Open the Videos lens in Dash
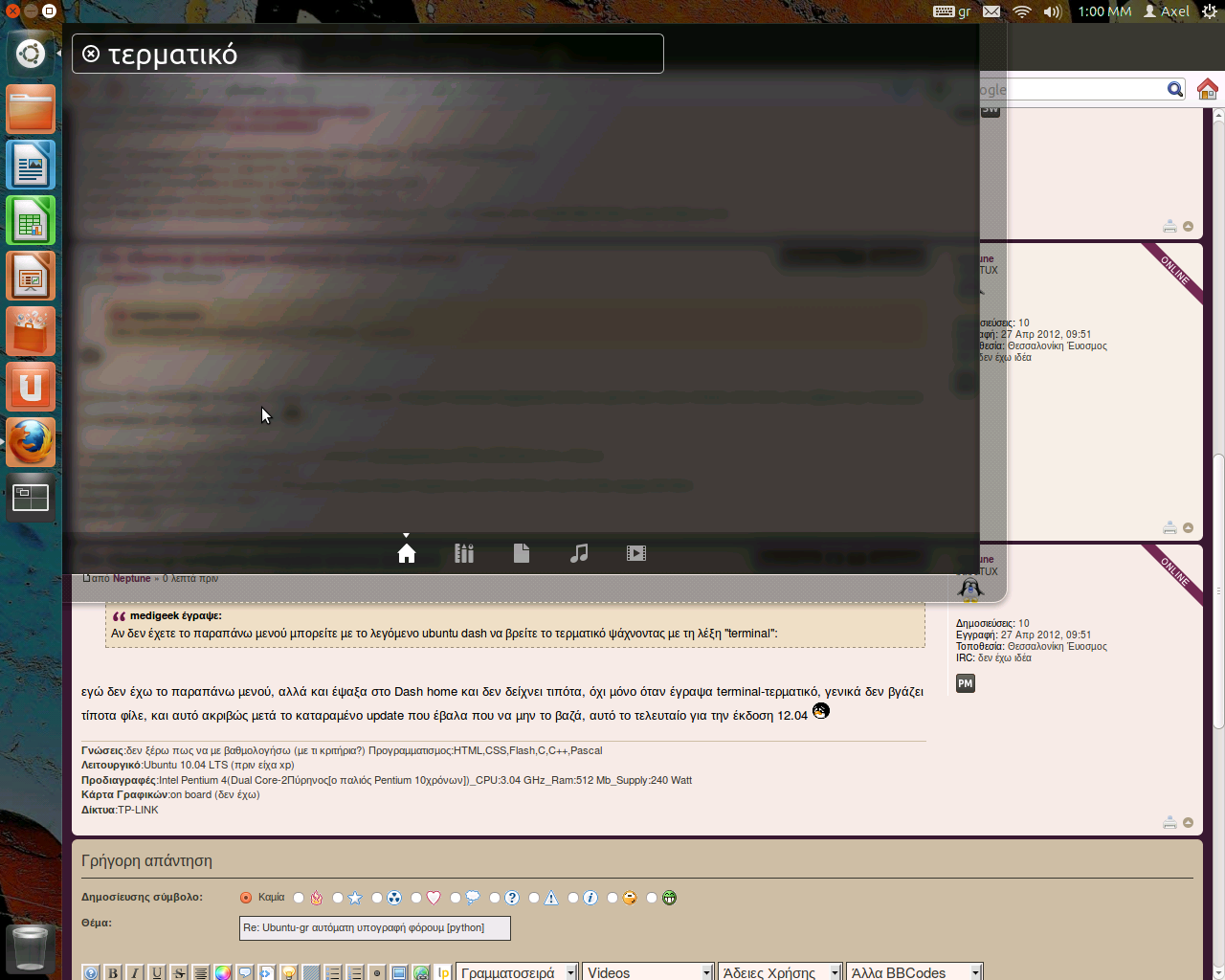 pyautogui.click(x=636, y=553)
